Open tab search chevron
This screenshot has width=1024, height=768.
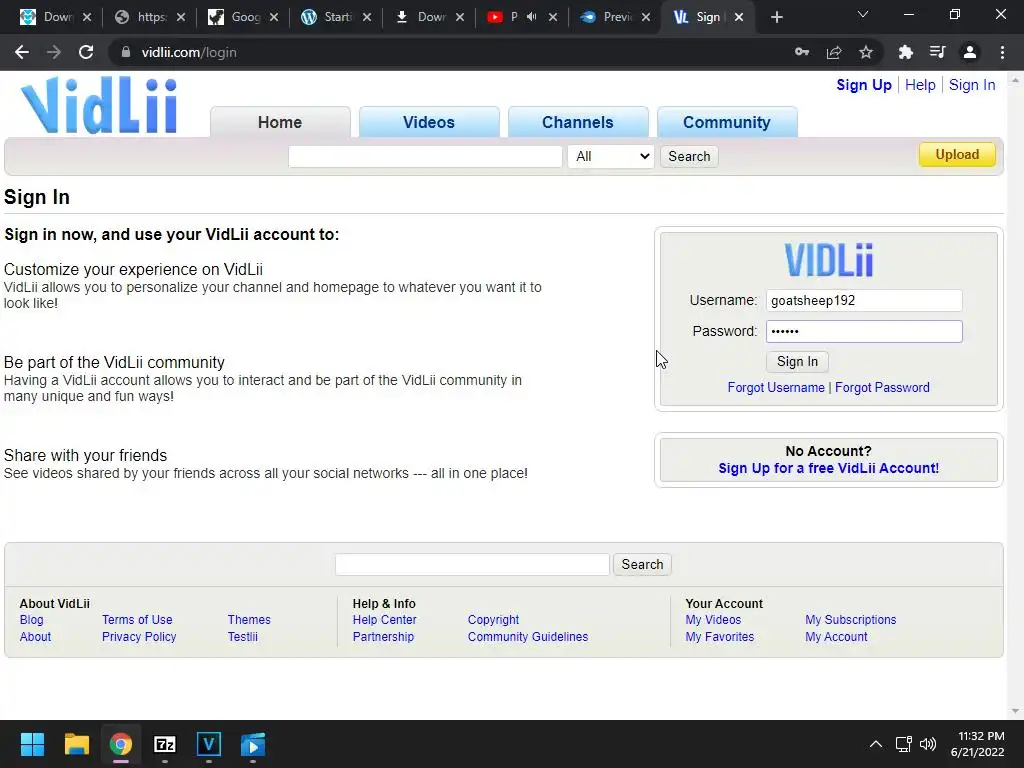[863, 14]
